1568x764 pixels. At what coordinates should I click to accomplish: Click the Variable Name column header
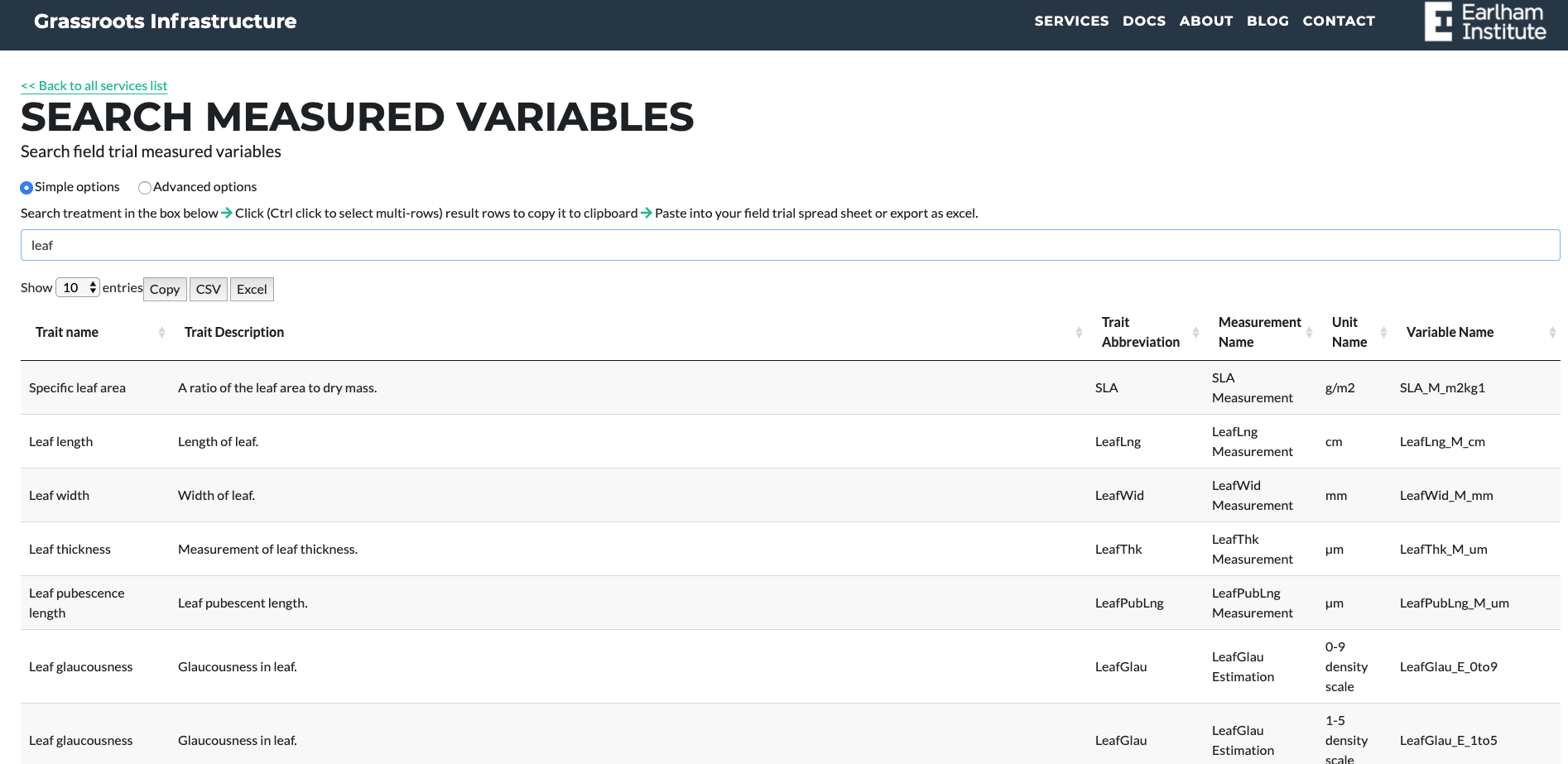pyautogui.click(x=1476, y=332)
